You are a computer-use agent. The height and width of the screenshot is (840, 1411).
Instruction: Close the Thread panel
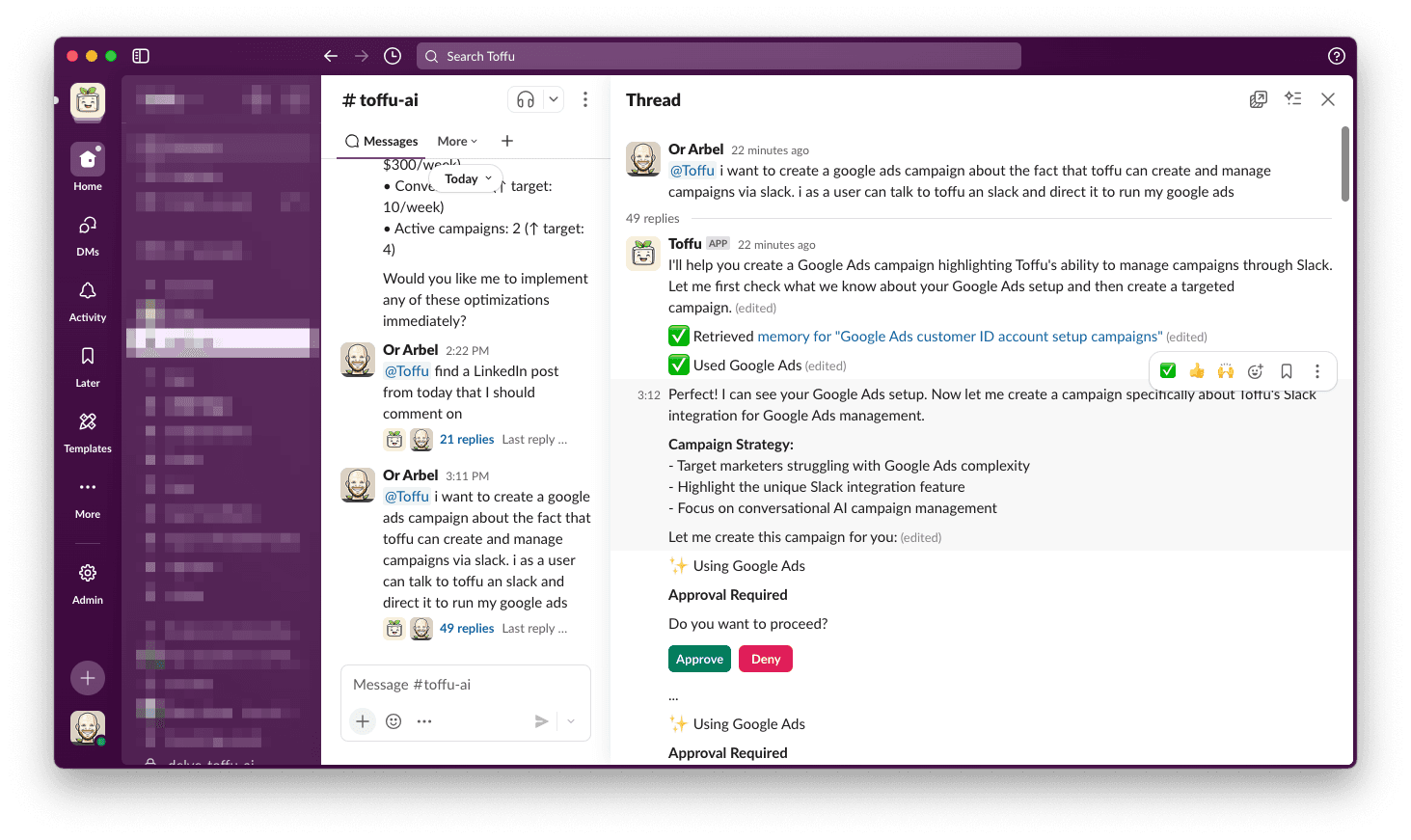(1328, 99)
